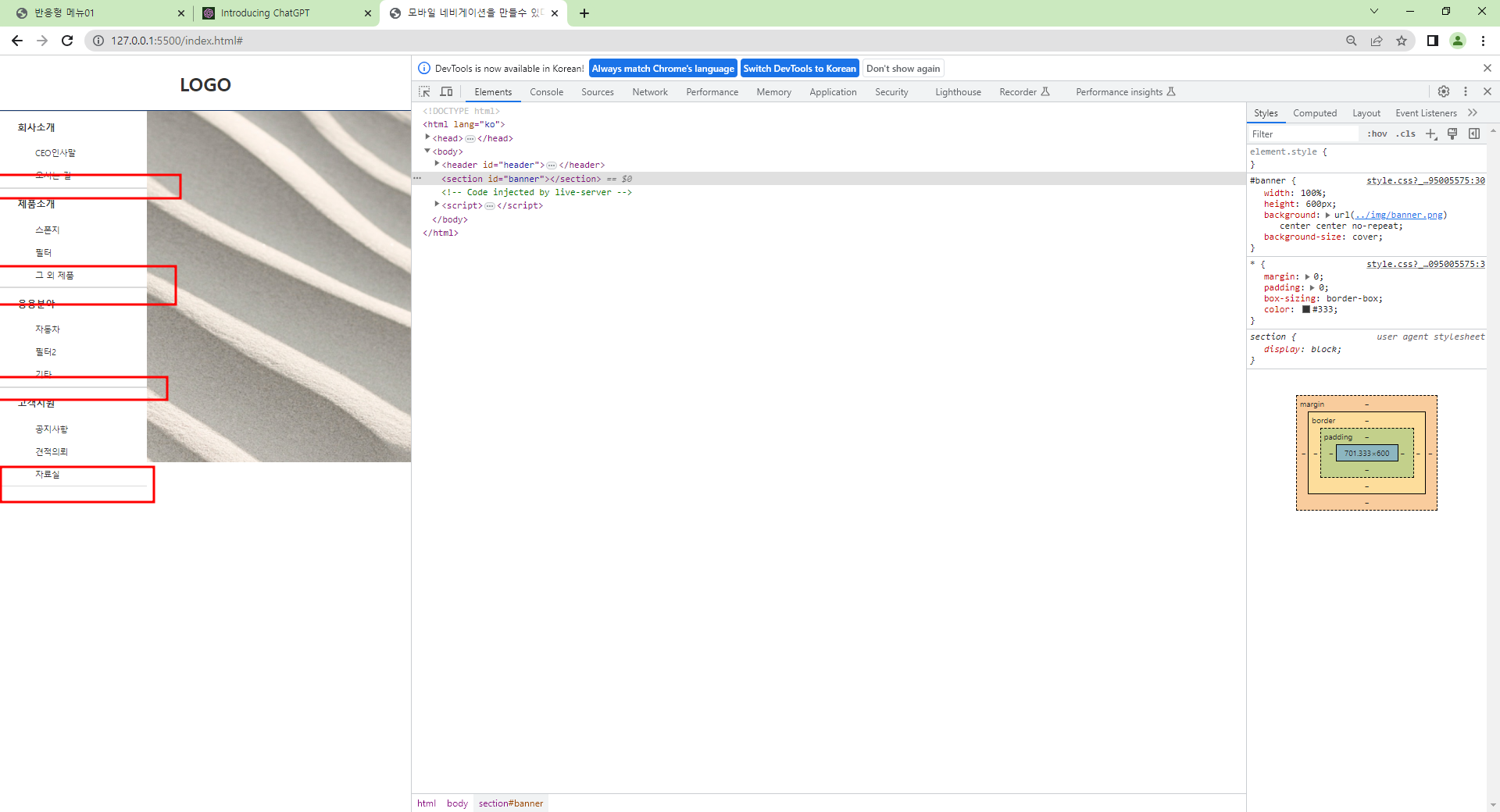Bookmark this page with the star
1500x812 pixels.
[x=1402, y=41]
